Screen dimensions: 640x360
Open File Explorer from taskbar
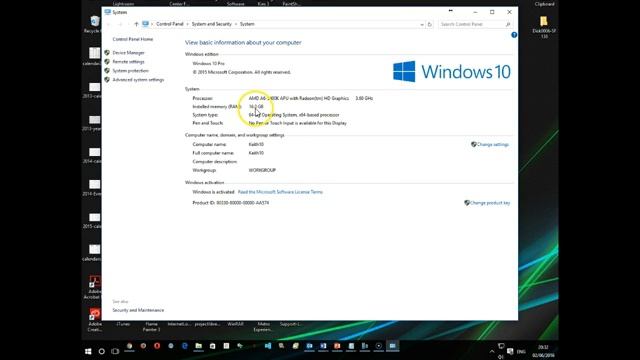coord(198,346)
